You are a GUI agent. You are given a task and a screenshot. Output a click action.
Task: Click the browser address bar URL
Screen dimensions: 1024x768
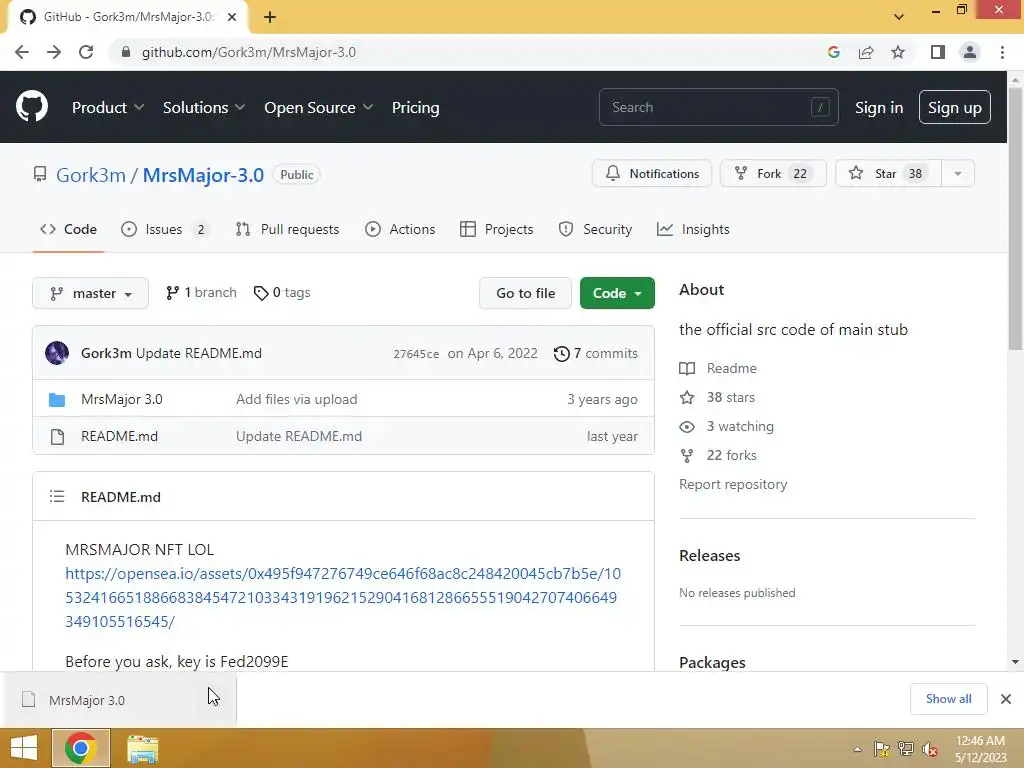click(x=249, y=52)
